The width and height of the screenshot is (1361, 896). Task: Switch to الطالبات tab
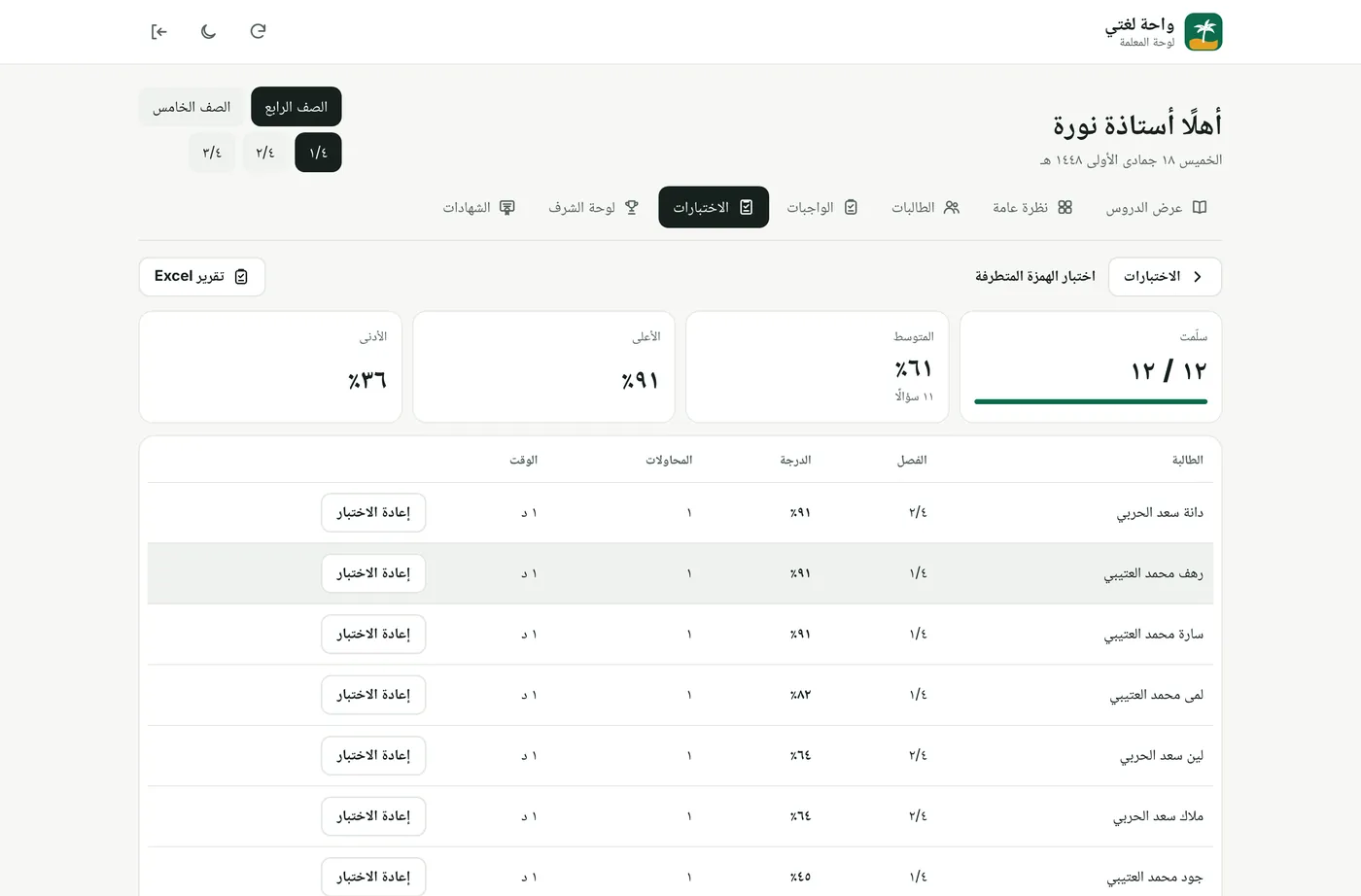coord(925,207)
